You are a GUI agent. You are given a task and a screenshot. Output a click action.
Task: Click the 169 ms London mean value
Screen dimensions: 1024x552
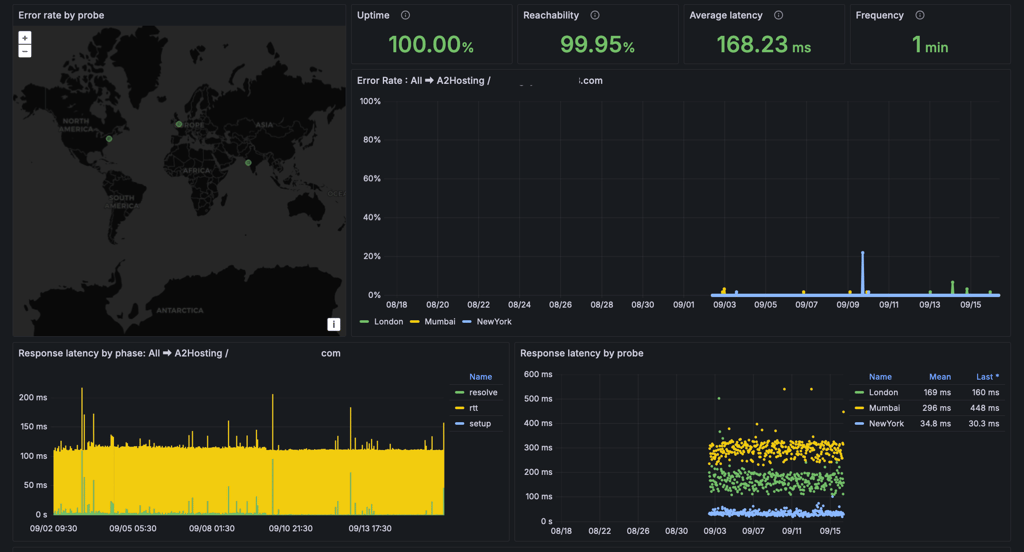(937, 393)
